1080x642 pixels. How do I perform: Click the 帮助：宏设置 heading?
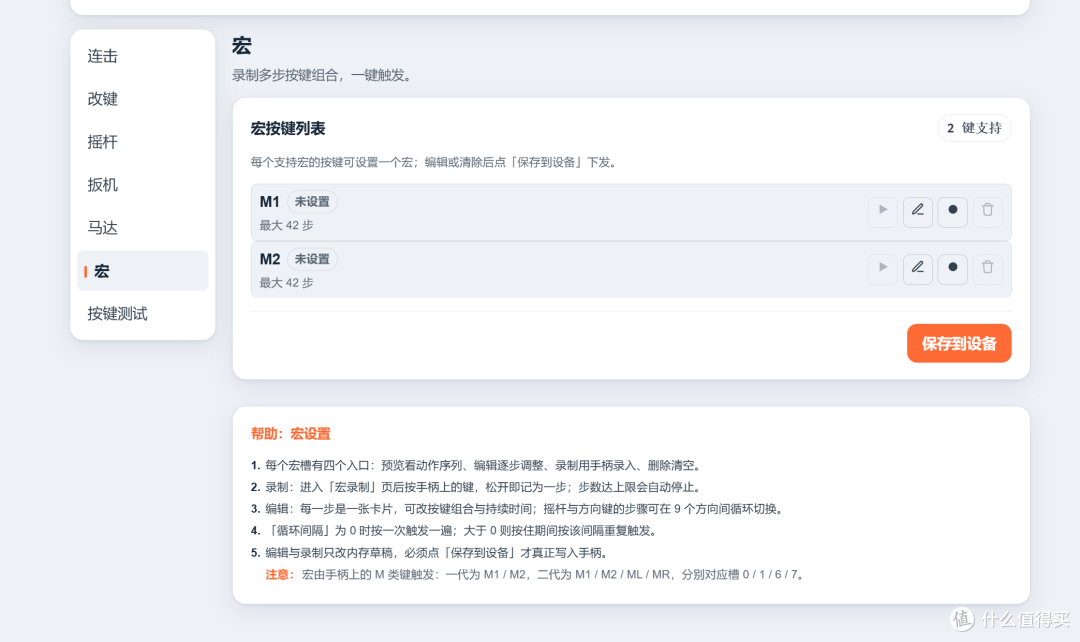(291, 434)
